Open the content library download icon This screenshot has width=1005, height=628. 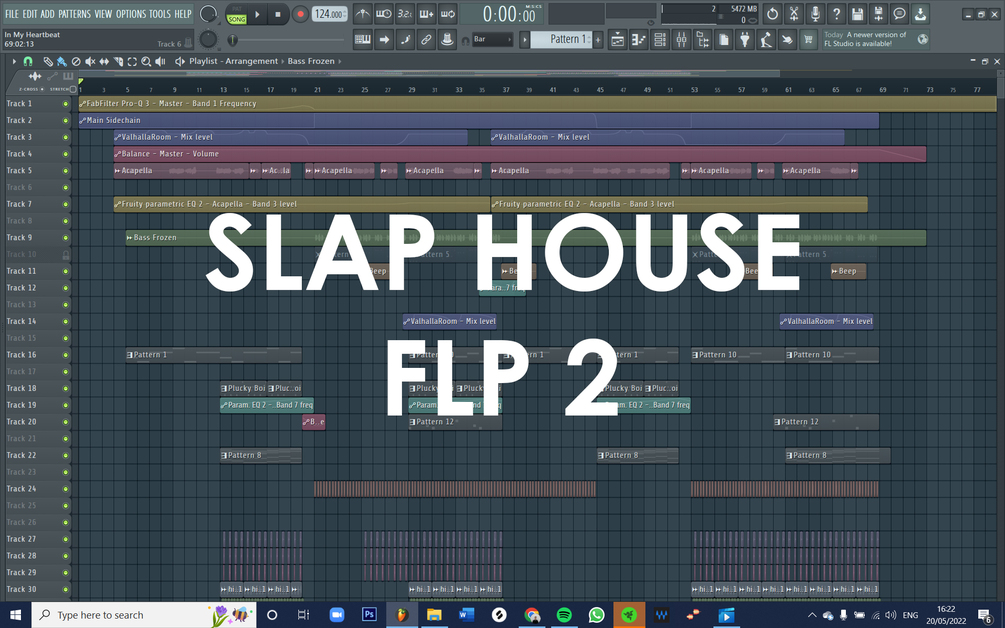click(920, 13)
